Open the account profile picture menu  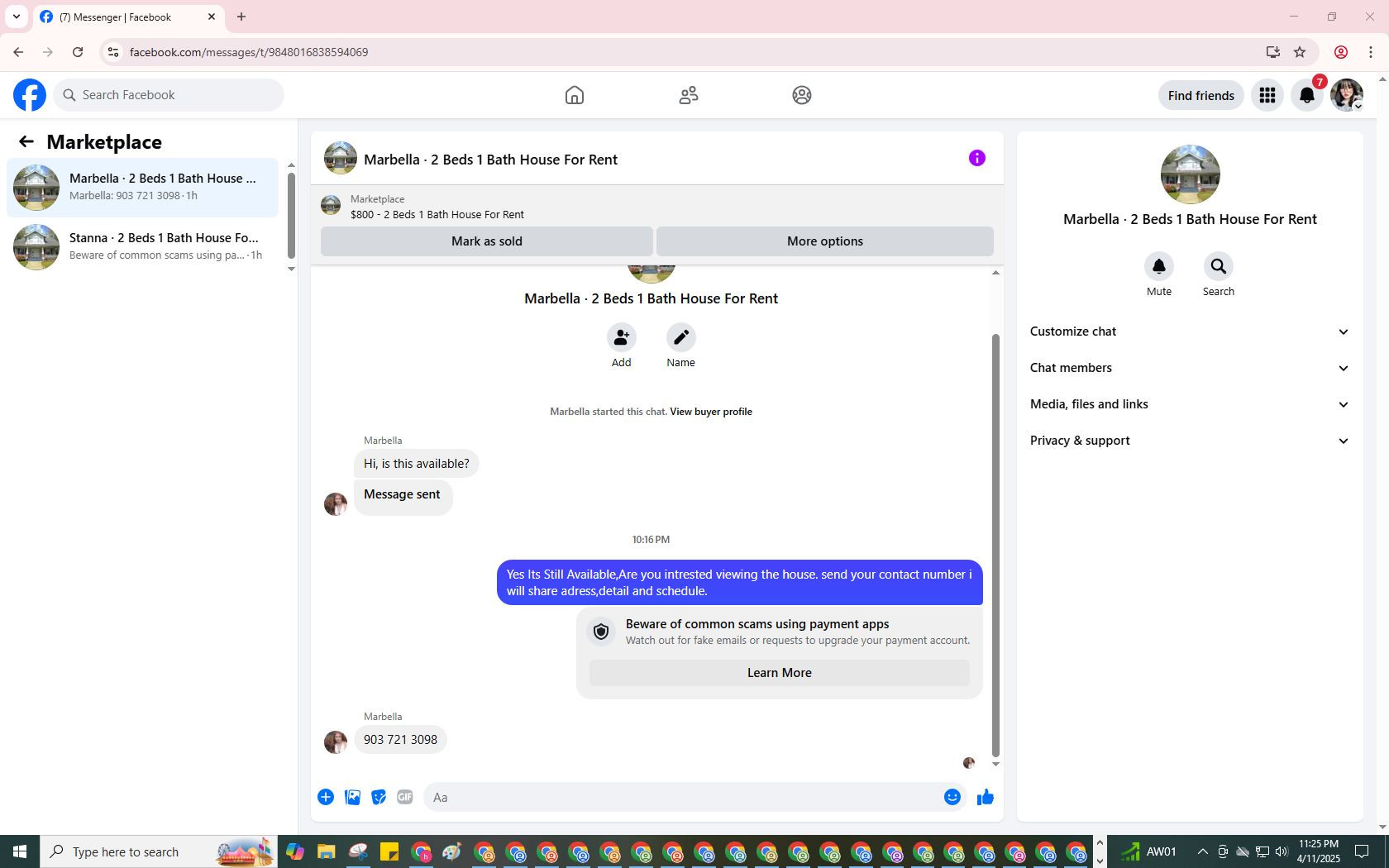tap(1347, 95)
